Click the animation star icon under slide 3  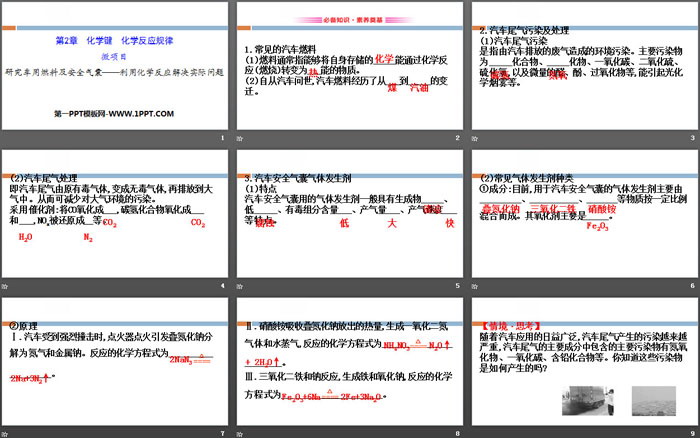[475, 138]
